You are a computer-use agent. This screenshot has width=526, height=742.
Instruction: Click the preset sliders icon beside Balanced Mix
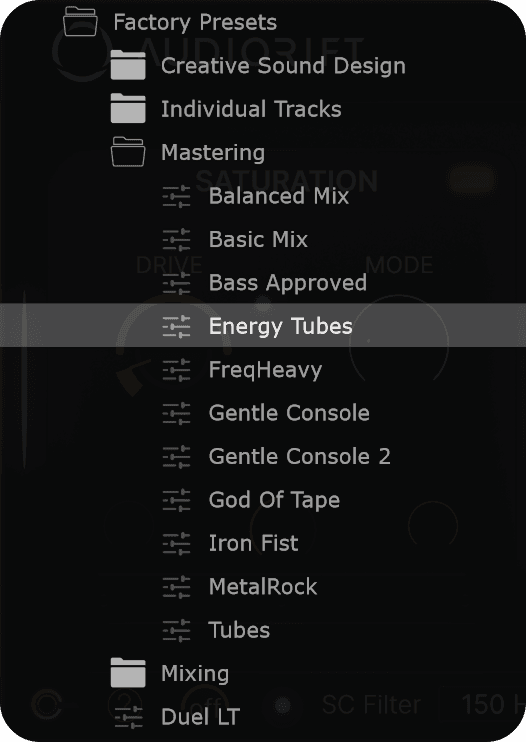tap(176, 196)
